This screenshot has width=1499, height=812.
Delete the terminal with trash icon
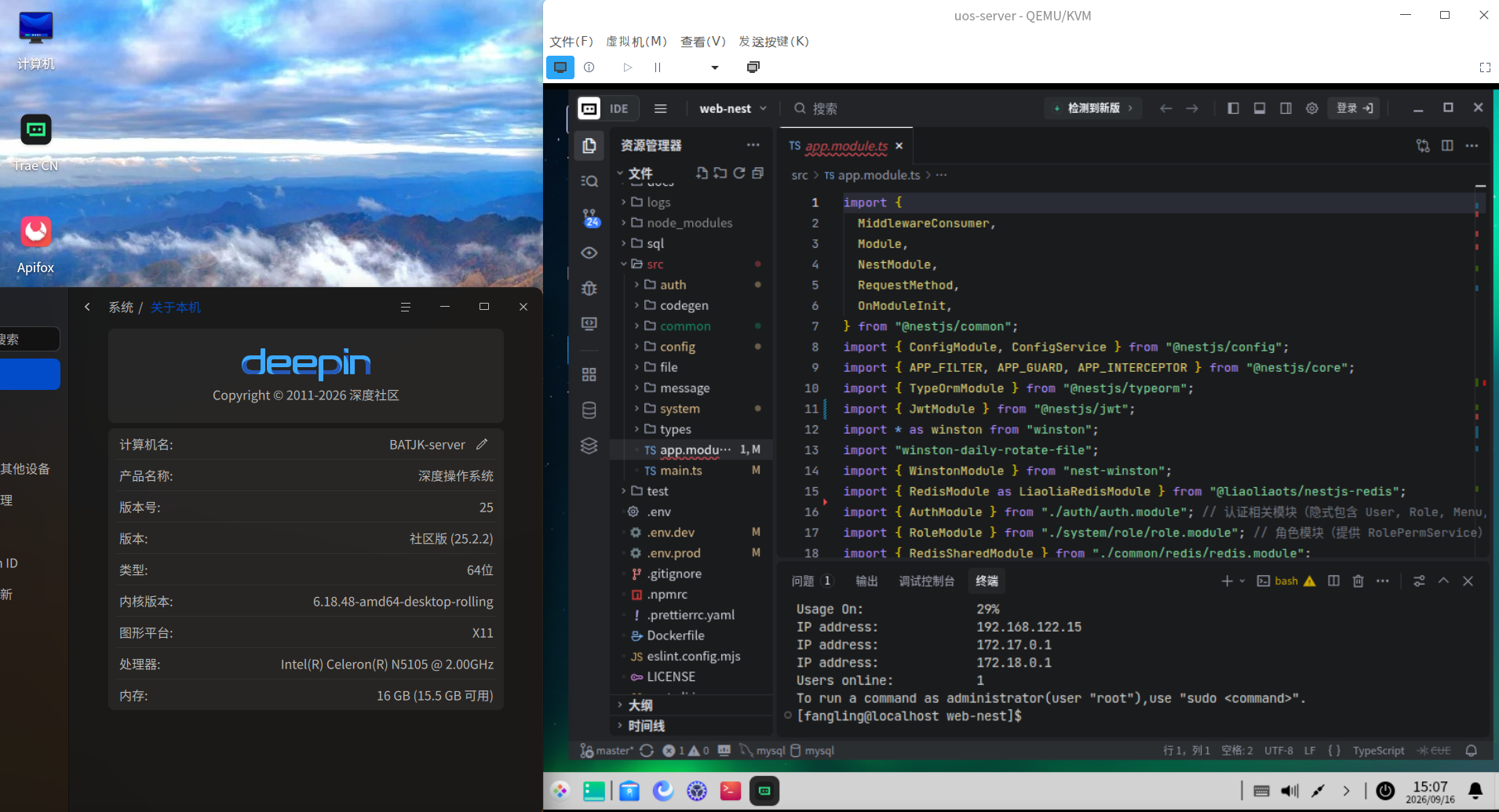(1359, 581)
